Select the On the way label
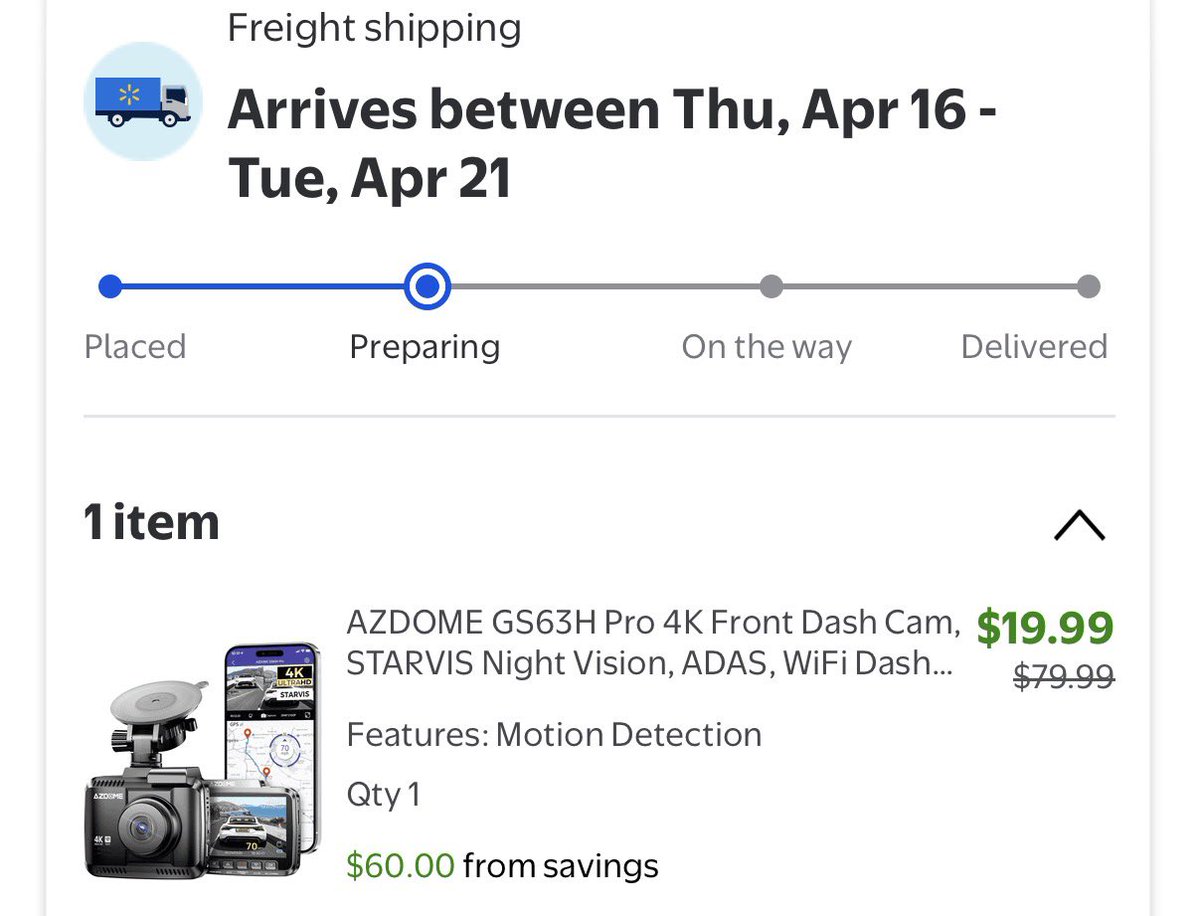 [x=766, y=347]
